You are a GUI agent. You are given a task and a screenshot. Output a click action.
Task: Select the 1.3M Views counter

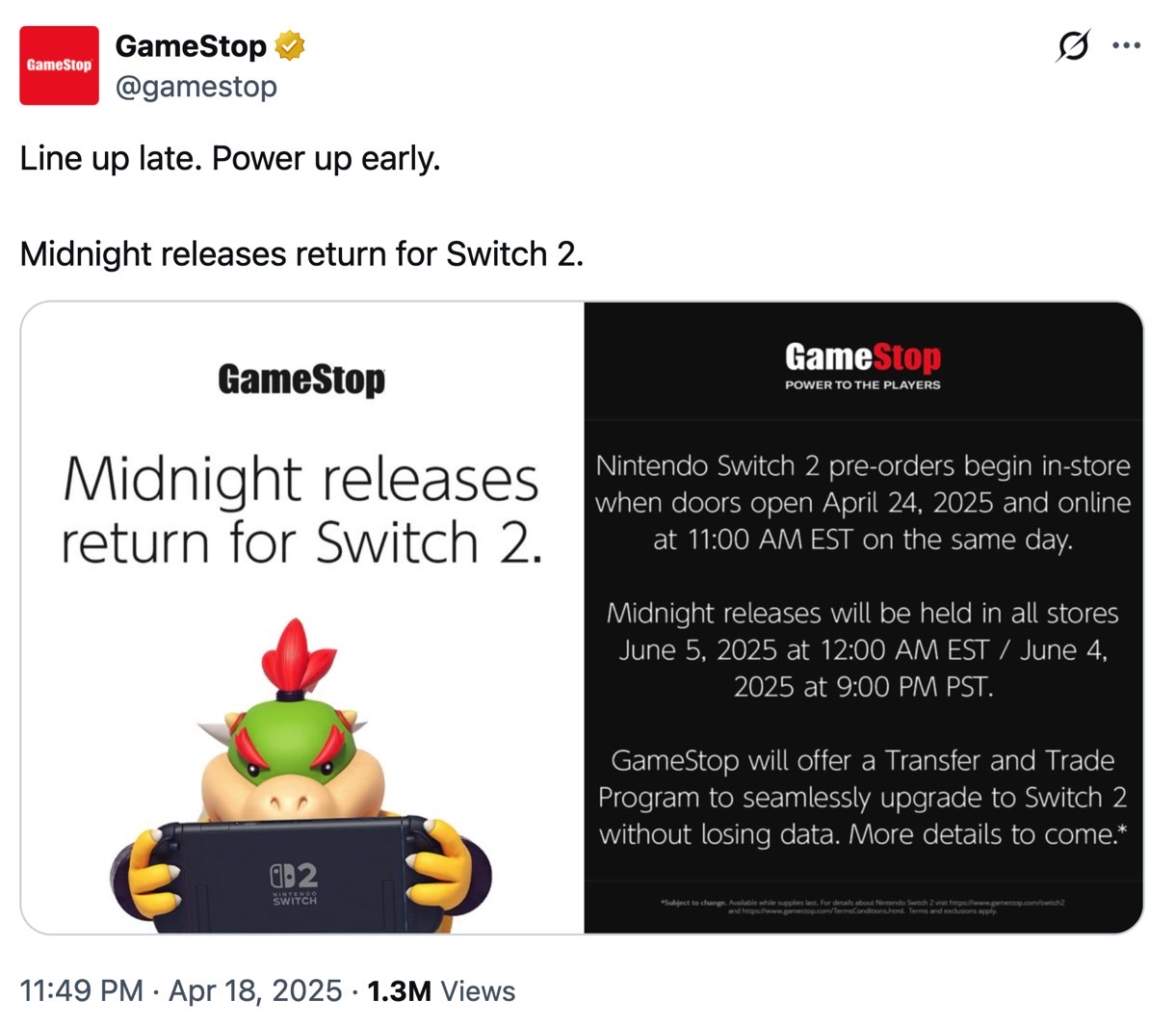pyautogui.click(x=441, y=990)
